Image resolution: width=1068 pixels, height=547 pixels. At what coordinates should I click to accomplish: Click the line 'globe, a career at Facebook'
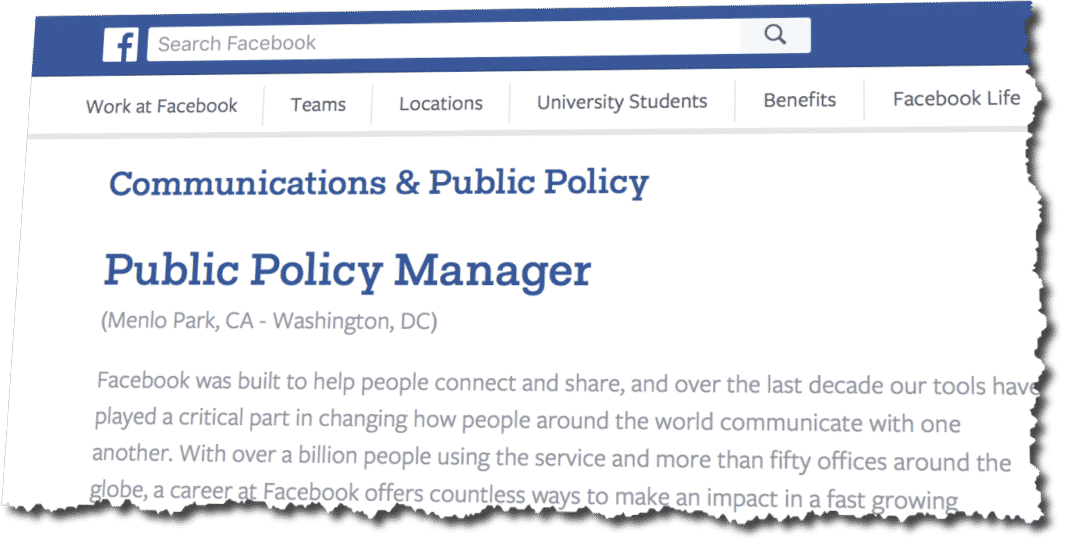523,495
